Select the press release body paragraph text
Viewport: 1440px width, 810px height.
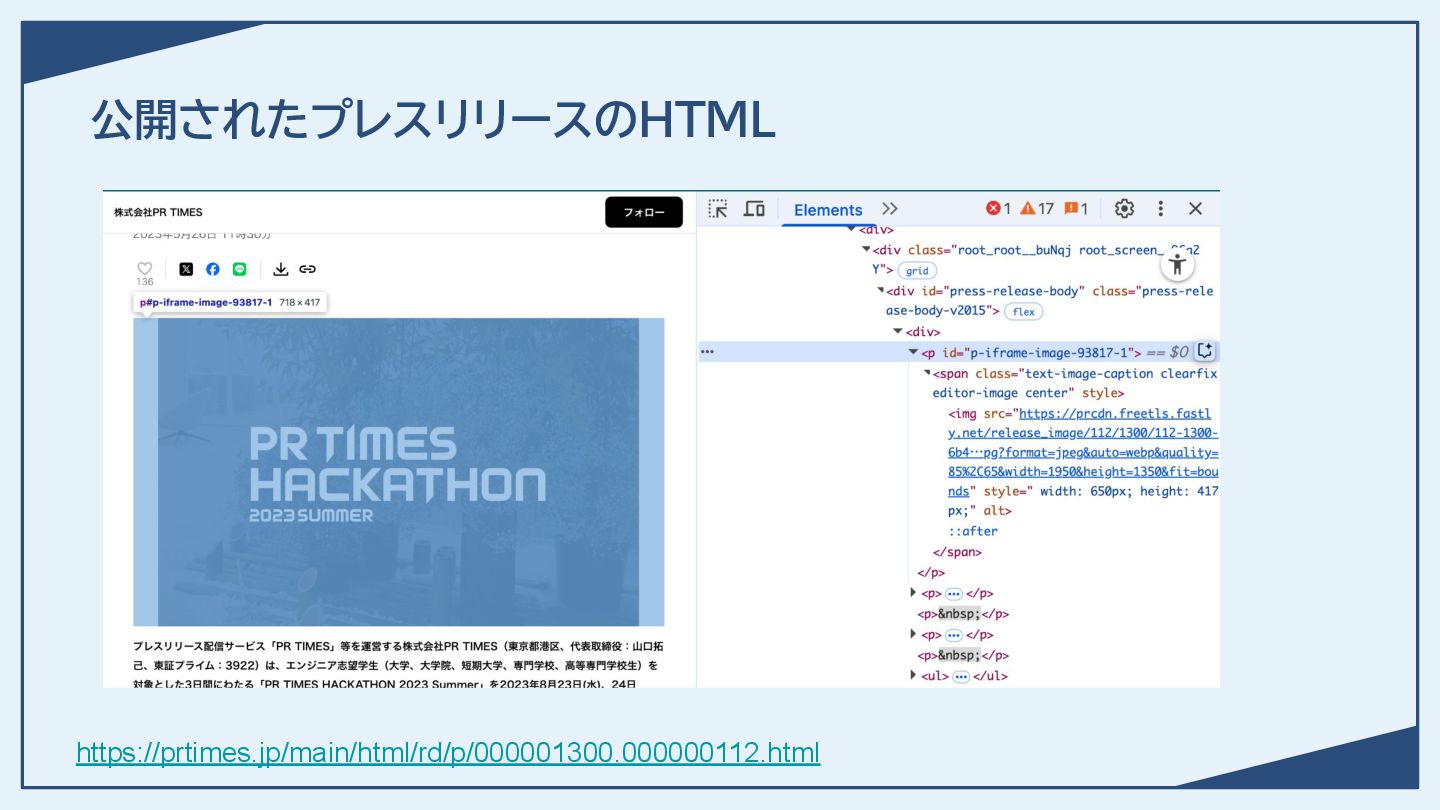[x=396, y=665]
